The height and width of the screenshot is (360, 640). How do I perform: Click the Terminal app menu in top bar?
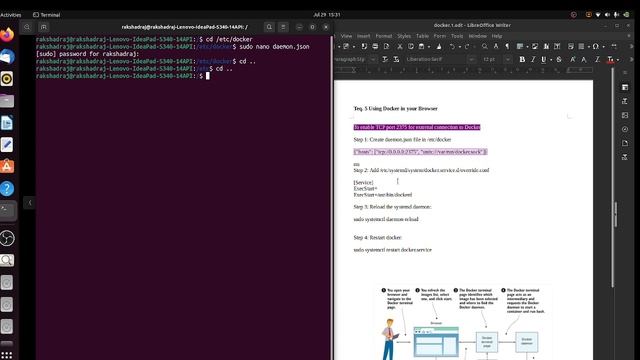click(x=47, y=15)
